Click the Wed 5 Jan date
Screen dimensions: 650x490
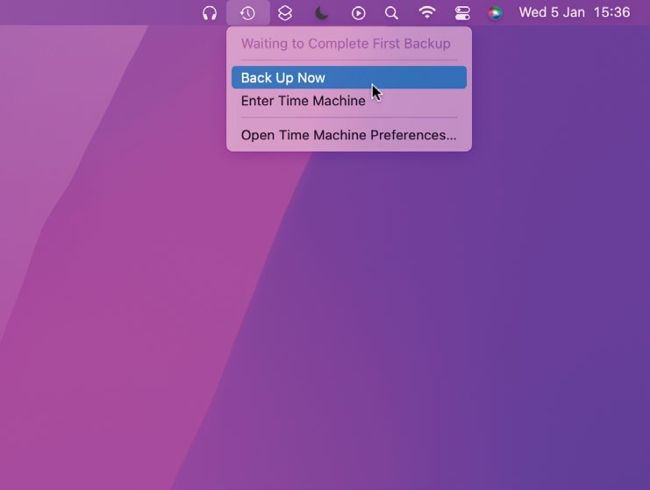551,13
